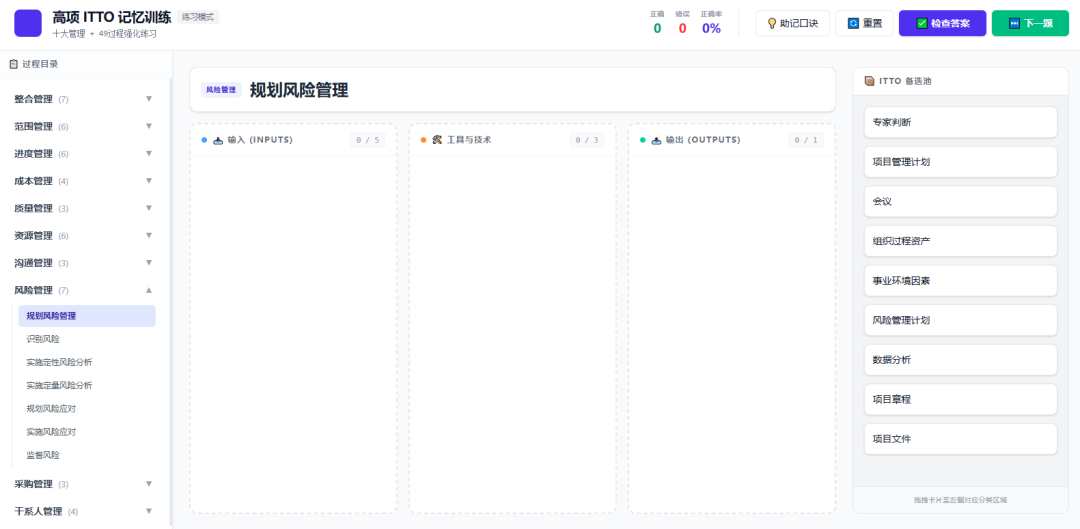Image resolution: width=1080 pixels, height=529 pixels.
Task: Click the lightbulb icon in 助记口诀
Action: [x=771, y=23]
